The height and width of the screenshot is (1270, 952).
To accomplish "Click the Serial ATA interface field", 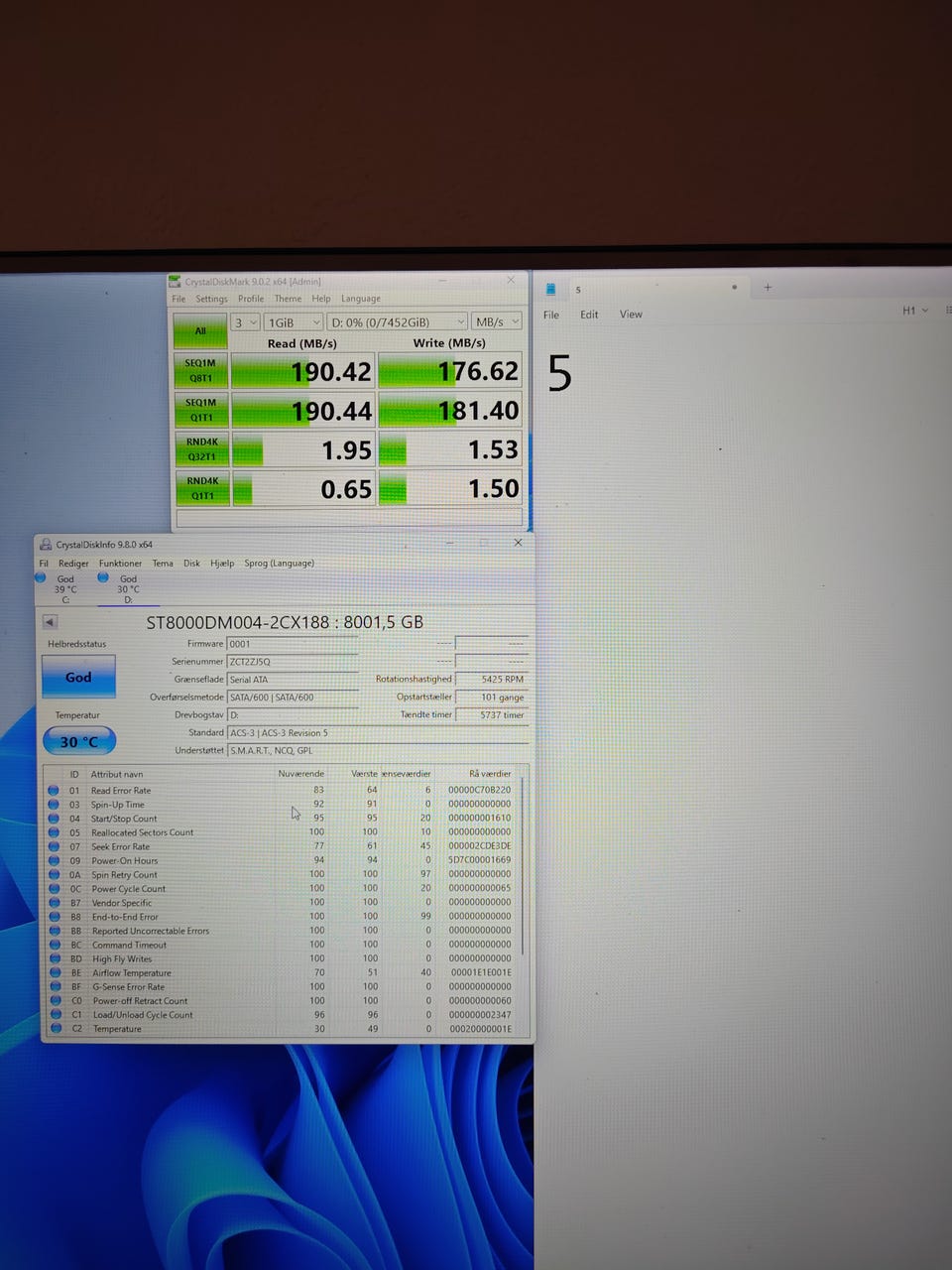I will click(293, 680).
